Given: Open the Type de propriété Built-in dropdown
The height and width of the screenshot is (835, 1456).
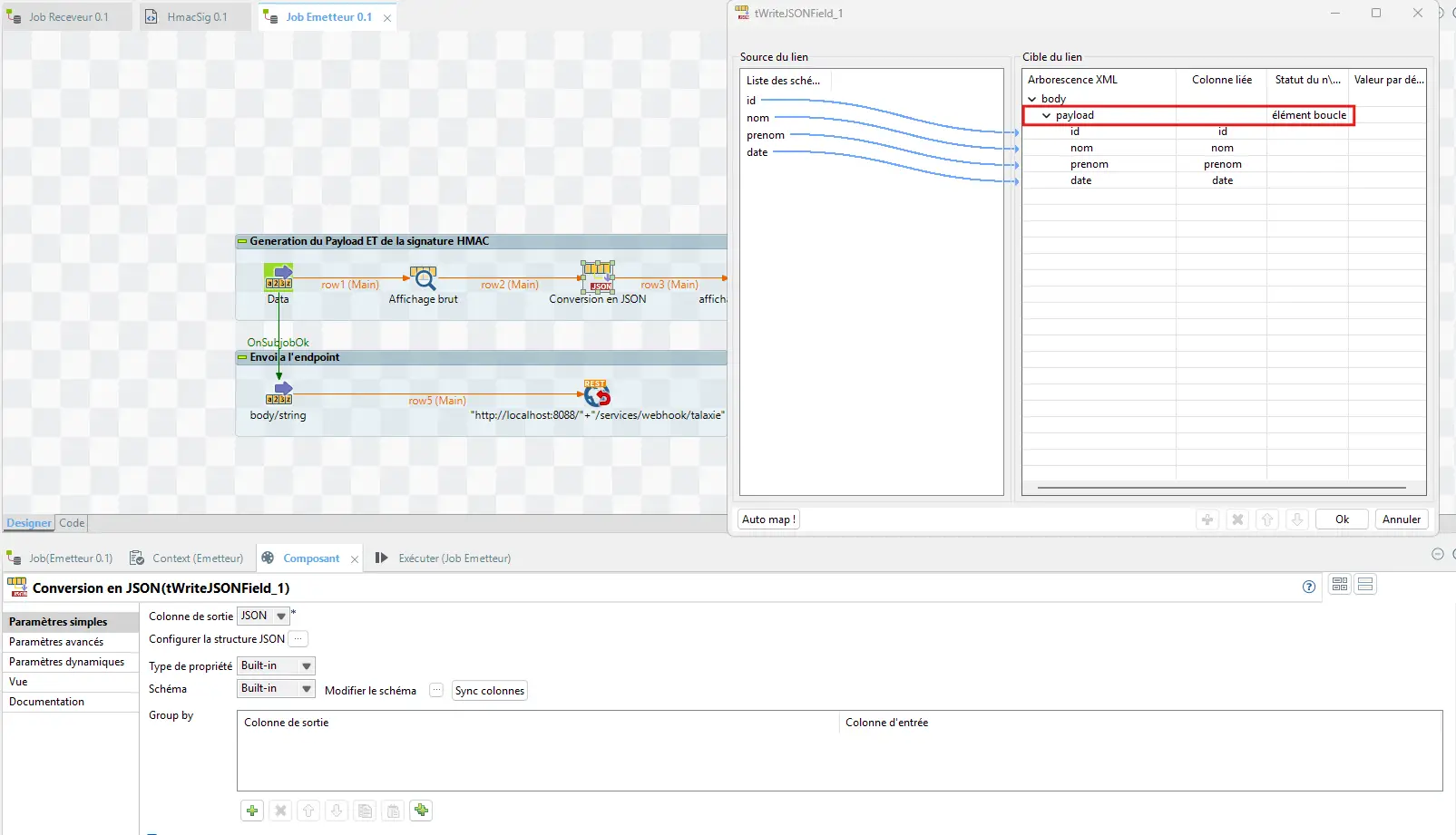Looking at the screenshot, I should [306, 665].
